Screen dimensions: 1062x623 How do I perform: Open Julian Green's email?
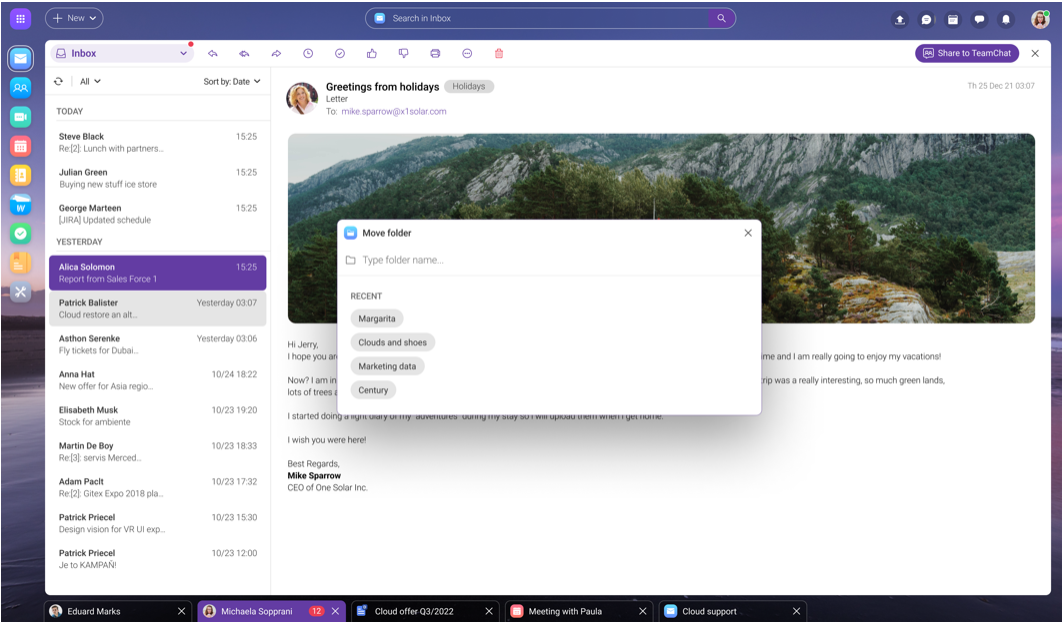[158, 178]
